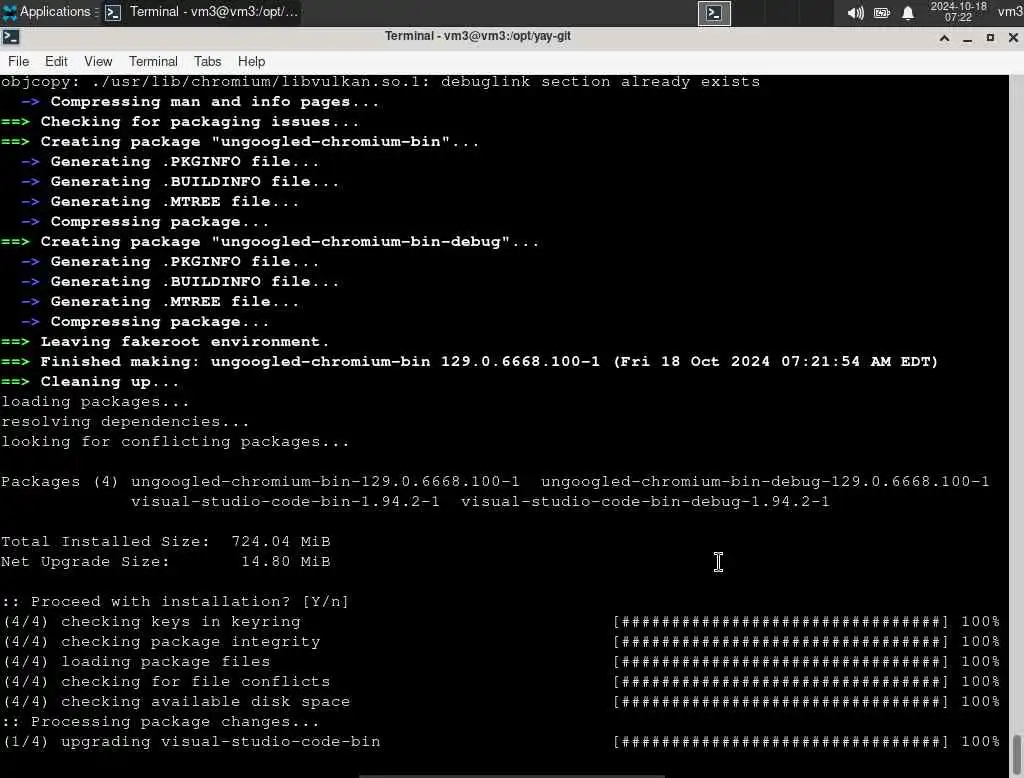Open the terminal launcher icon in panel
1024x778 pixels.
(x=714, y=13)
